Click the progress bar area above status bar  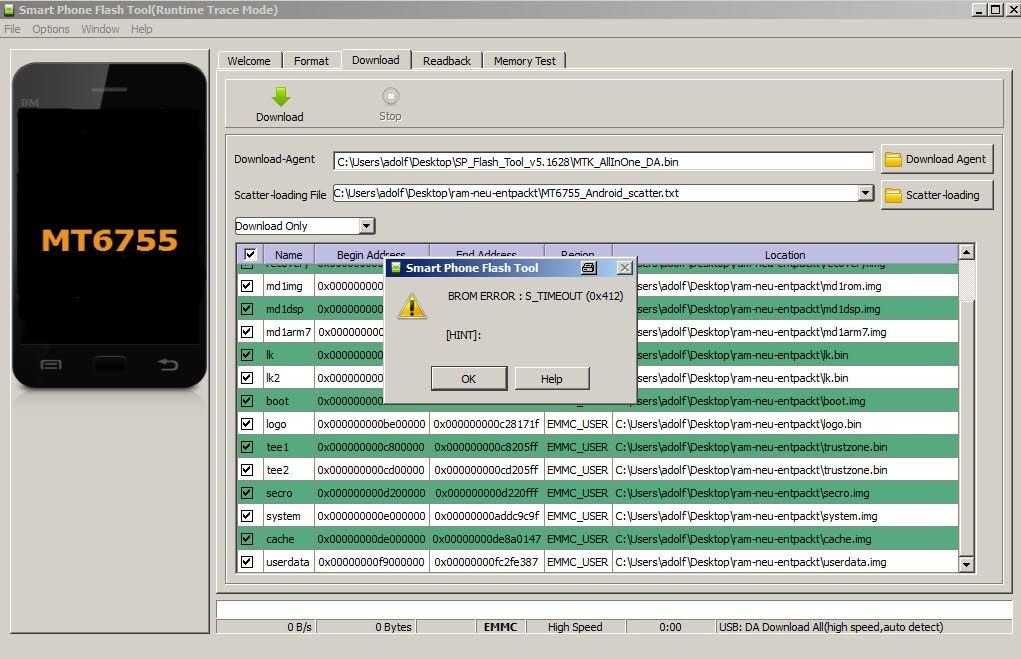(613, 609)
